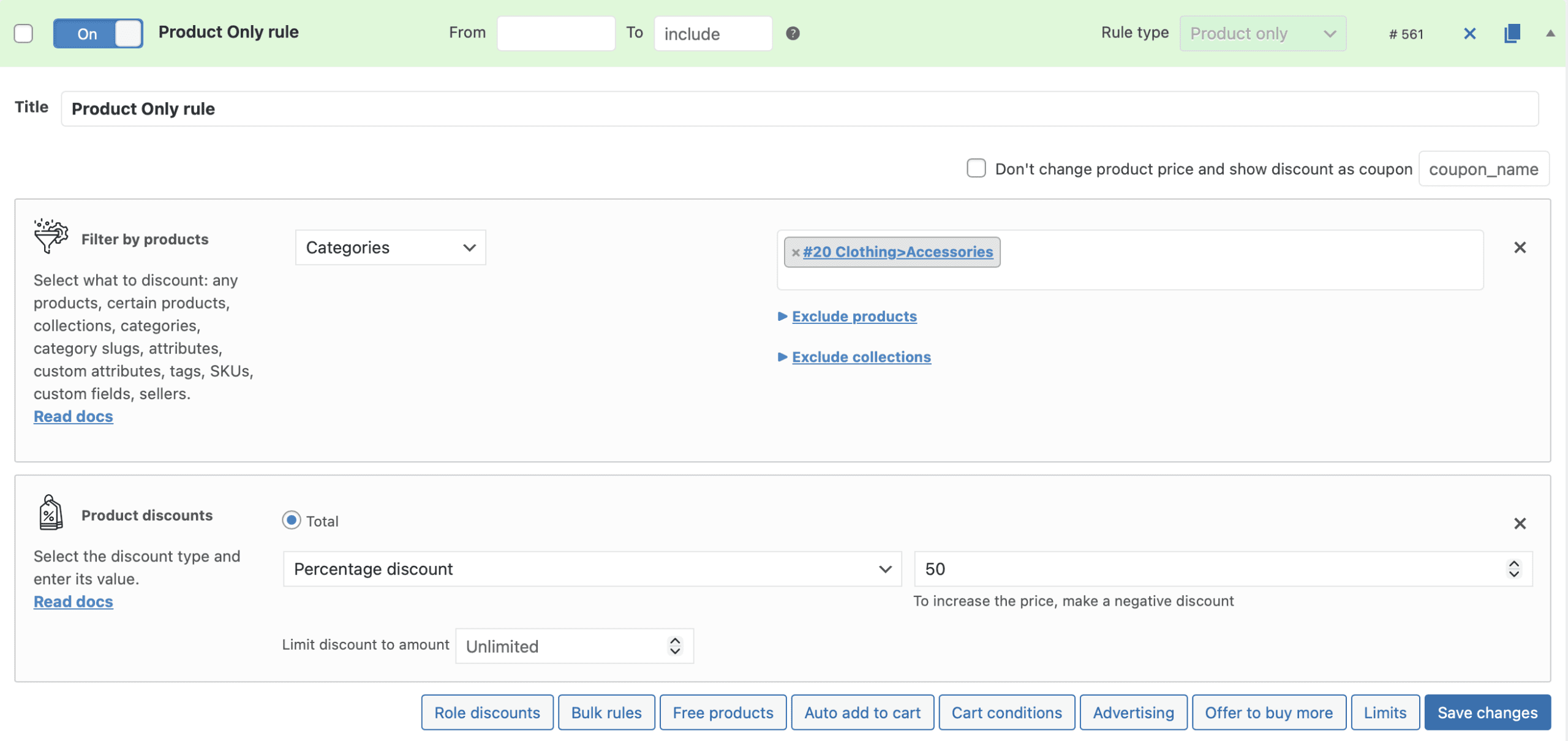Viewport: 1568px width, 741px height.
Task: Open the Read docs link under Filter by products
Action: (x=73, y=416)
